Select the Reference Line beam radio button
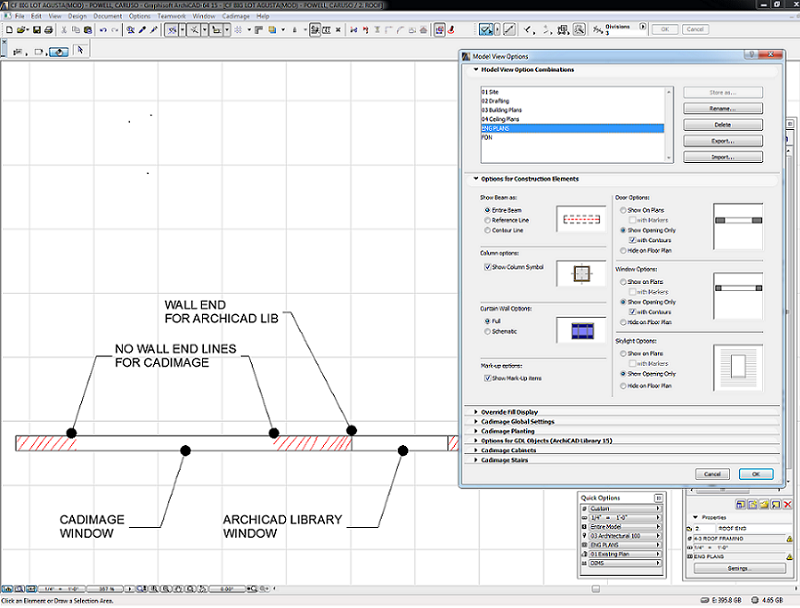Image resolution: width=800 pixels, height=608 pixels. click(x=486, y=220)
